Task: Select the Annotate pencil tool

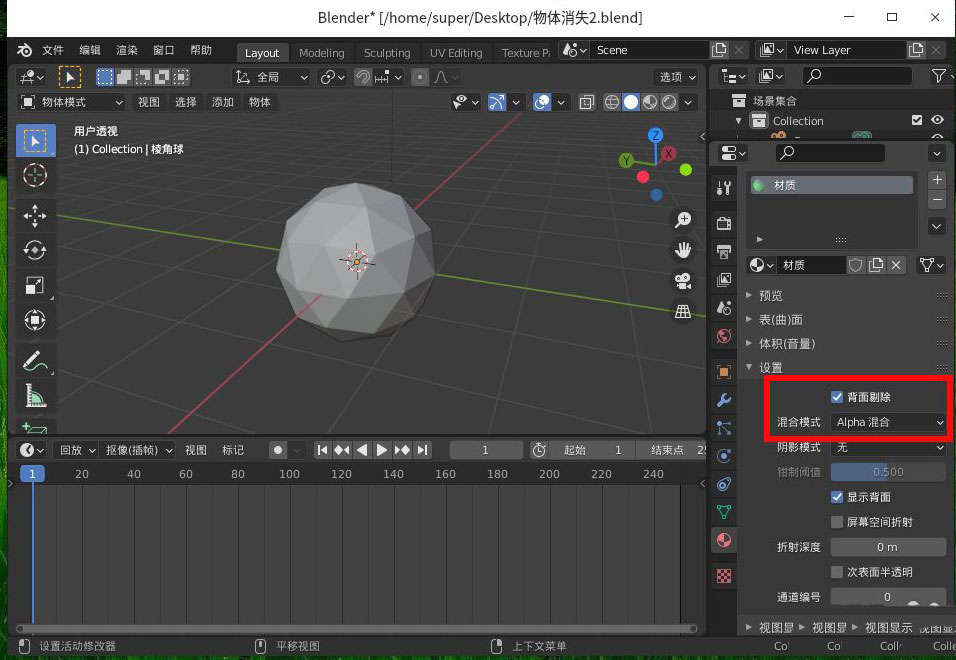Action: point(35,361)
